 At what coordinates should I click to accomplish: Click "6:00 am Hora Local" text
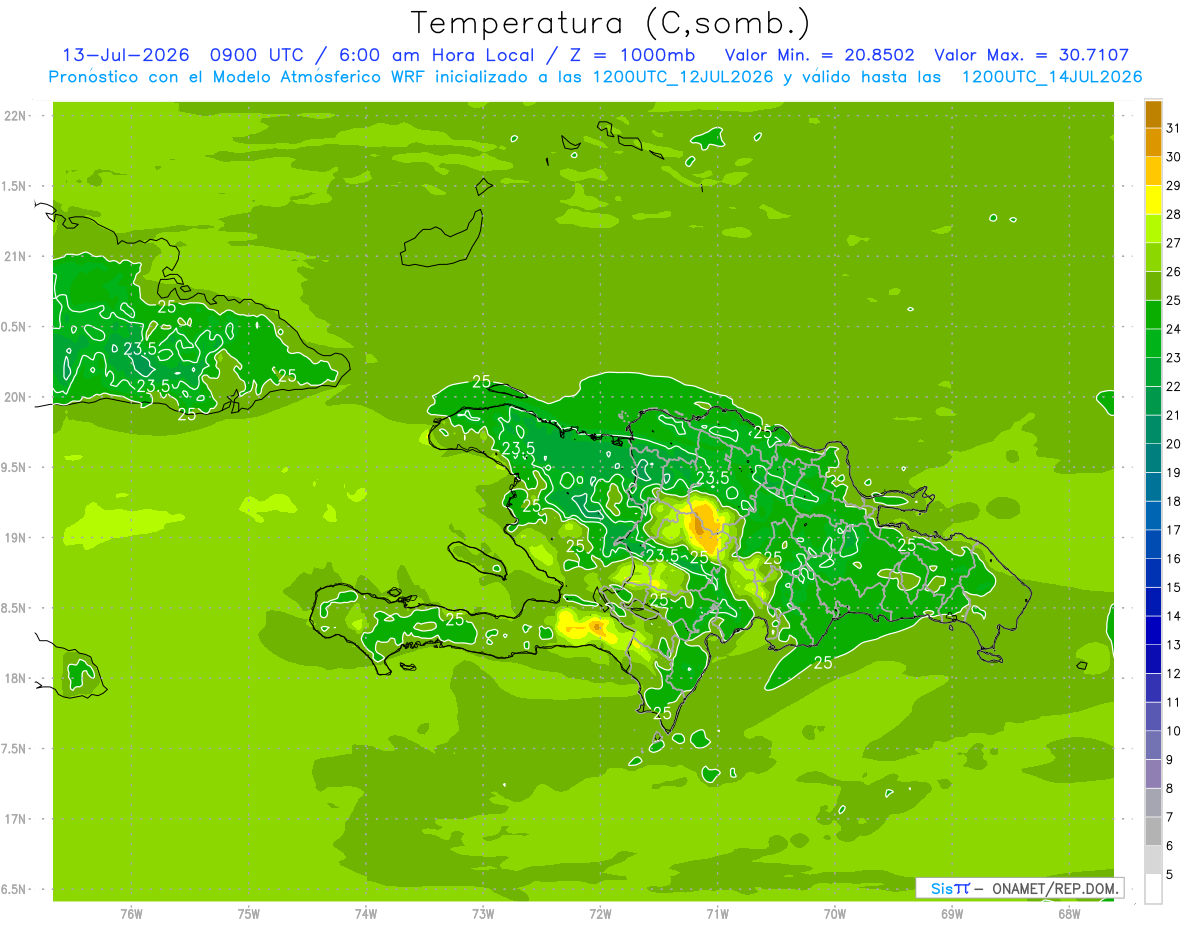(x=440, y=55)
